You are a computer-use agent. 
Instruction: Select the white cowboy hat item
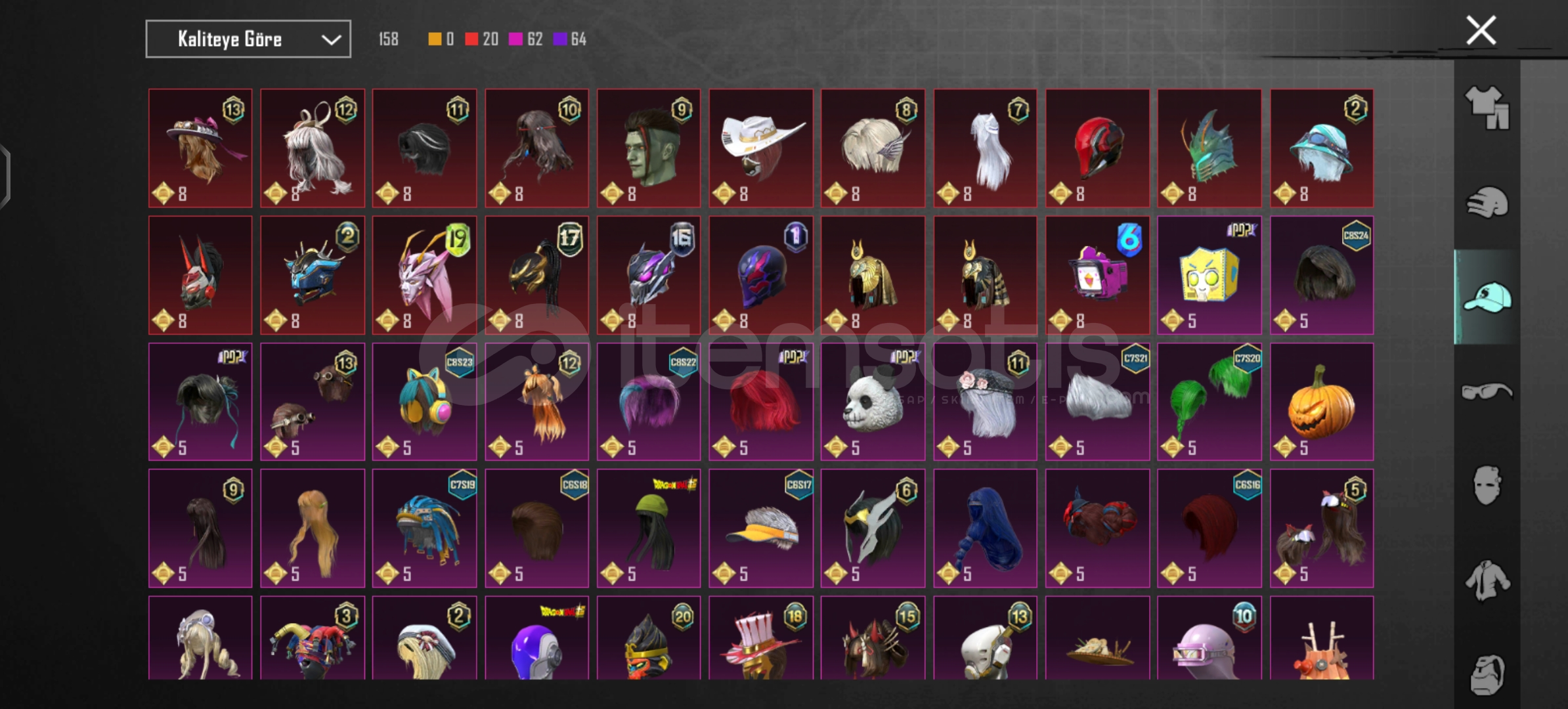[x=761, y=148]
